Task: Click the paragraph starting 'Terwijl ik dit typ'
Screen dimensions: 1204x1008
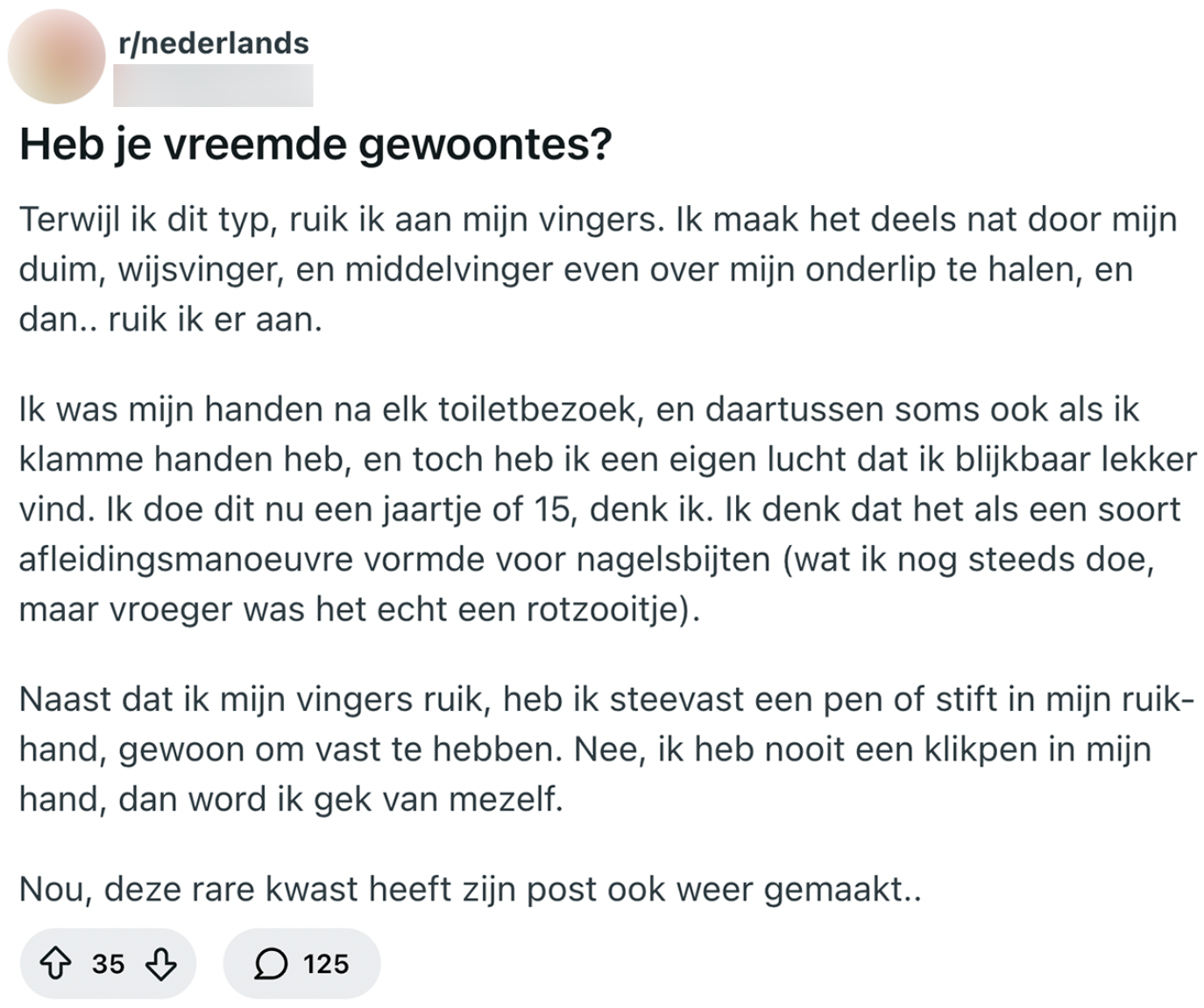Action: (596, 269)
